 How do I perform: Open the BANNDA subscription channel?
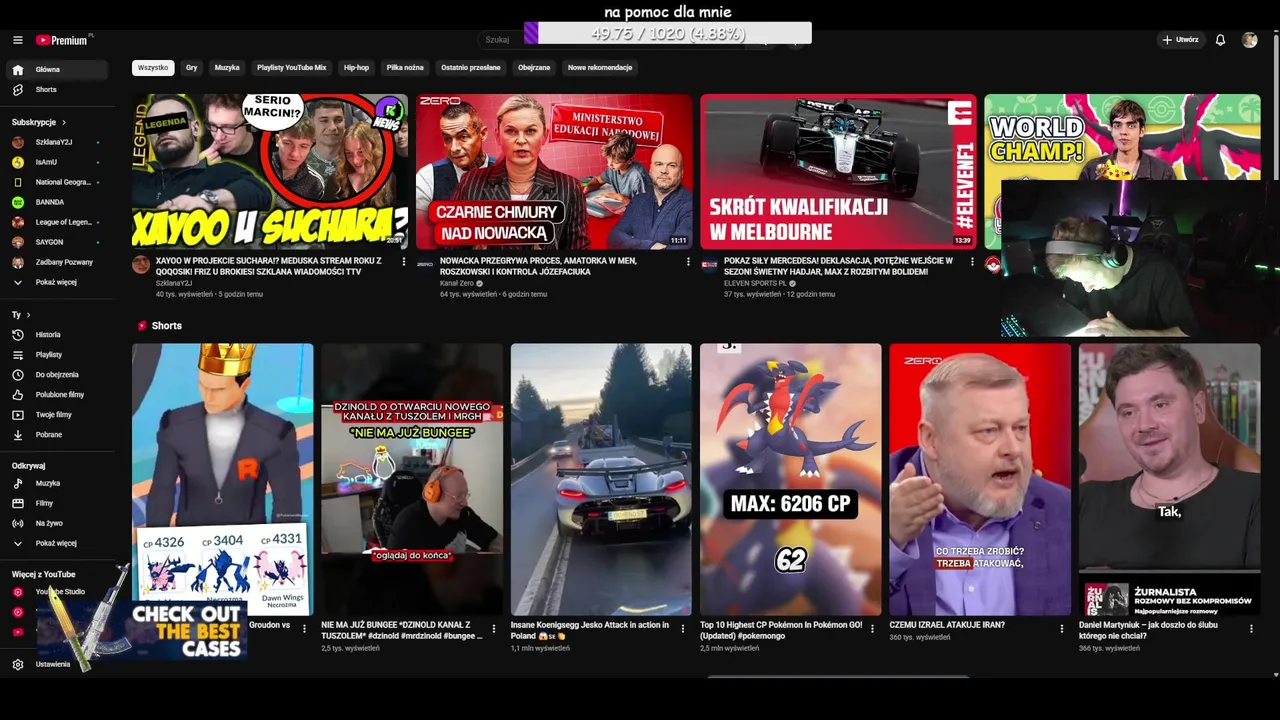(x=58, y=202)
